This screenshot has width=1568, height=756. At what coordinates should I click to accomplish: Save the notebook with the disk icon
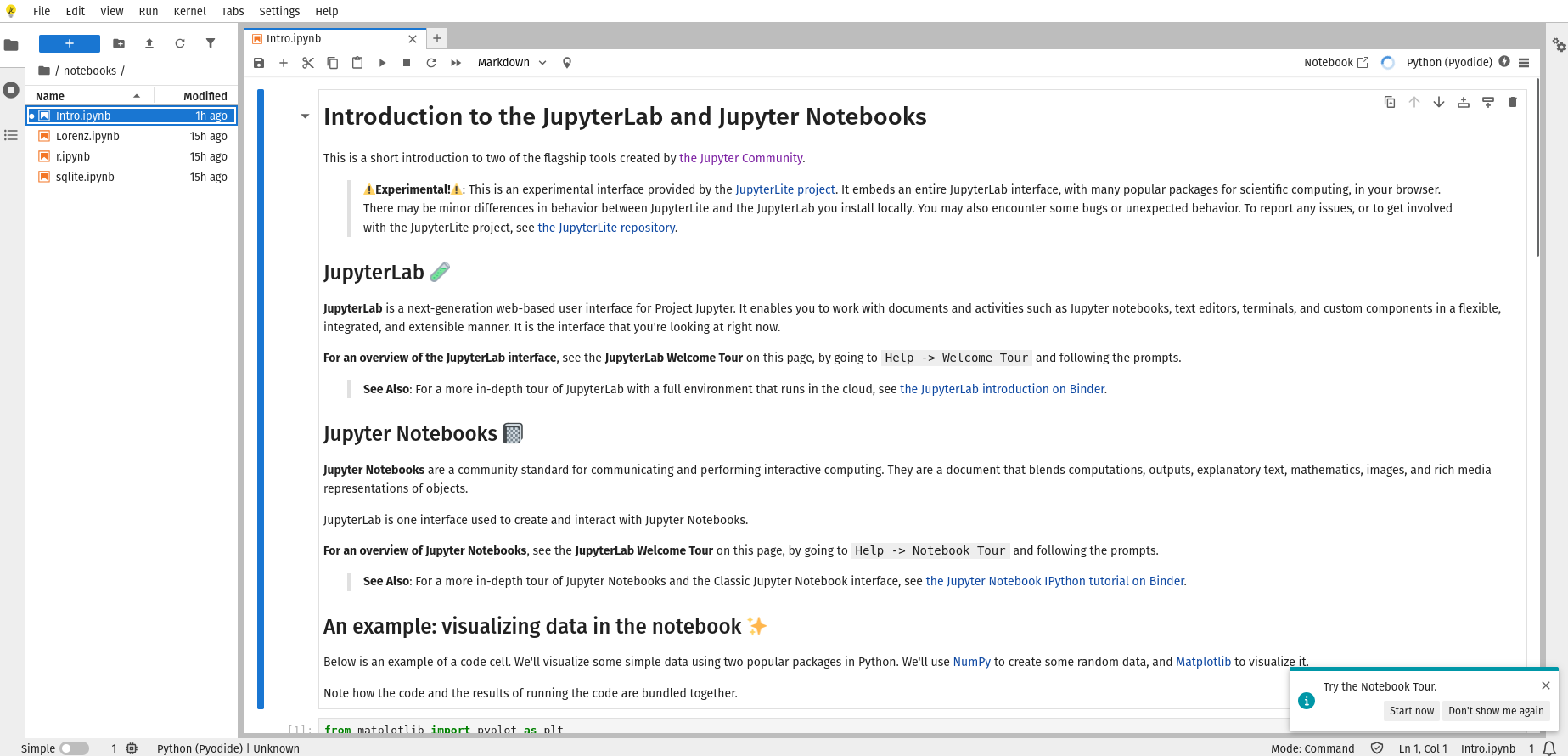pyautogui.click(x=259, y=63)
